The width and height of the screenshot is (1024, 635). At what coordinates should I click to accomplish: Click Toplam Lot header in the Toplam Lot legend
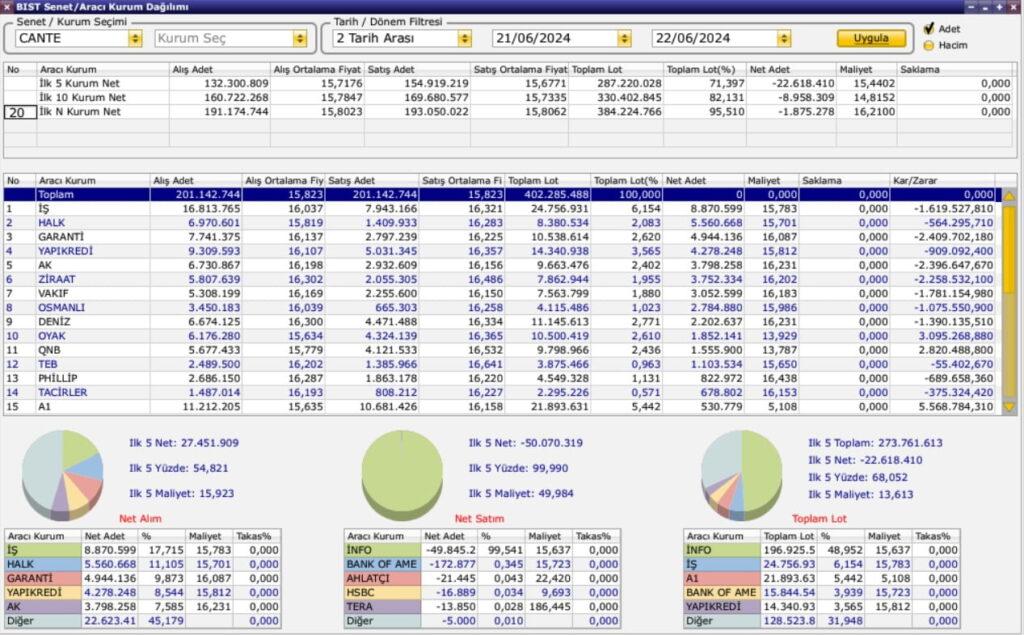[x=789, y=536]
